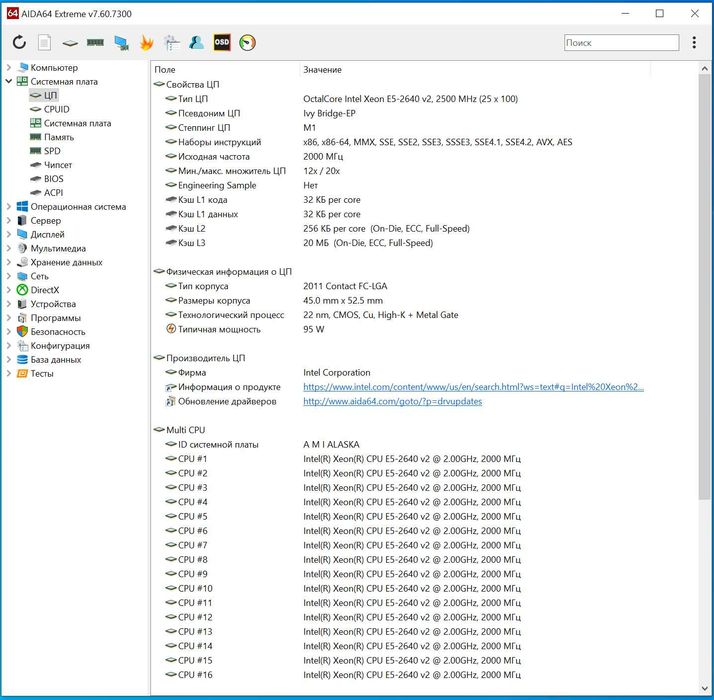Click the user account toolbar icon

pyautogui.click(x=197, y=42)
